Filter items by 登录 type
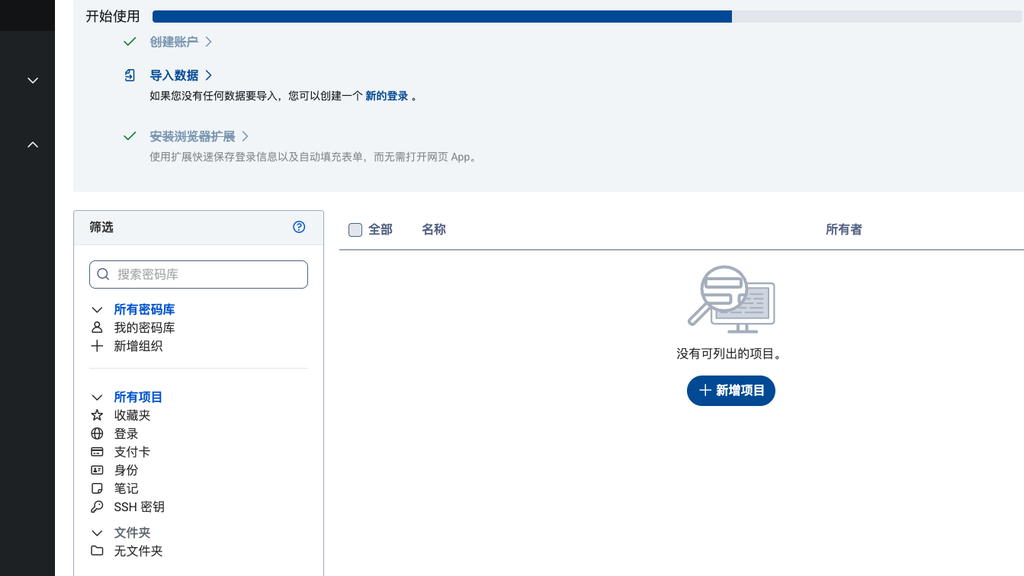 coord(126,434)
